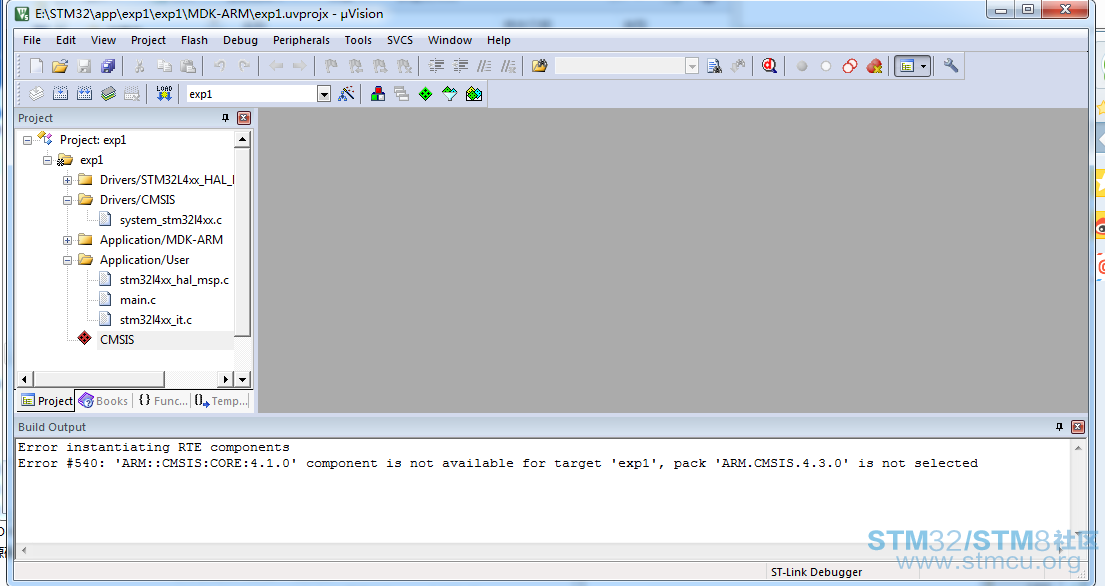Viewport: 1105px width, 586px height.
Task: Open the Flash menu
Action: (x=194, y=40)
